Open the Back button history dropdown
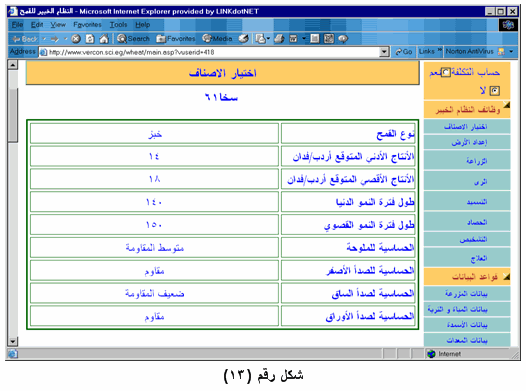This screenshot has width=526, height=391. [44, 39]
